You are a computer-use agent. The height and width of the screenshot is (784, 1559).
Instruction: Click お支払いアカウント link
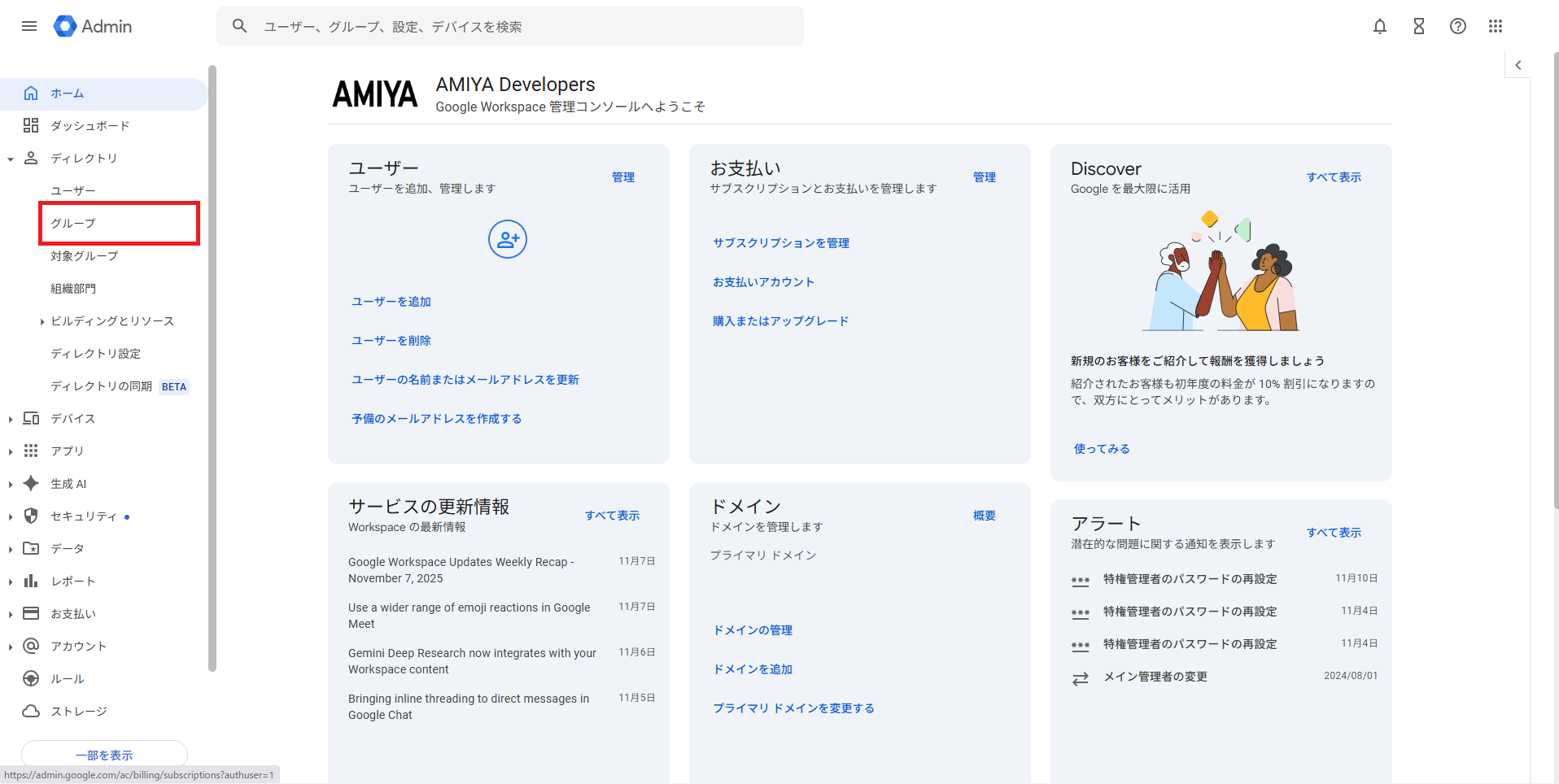[x=763, y=281]
